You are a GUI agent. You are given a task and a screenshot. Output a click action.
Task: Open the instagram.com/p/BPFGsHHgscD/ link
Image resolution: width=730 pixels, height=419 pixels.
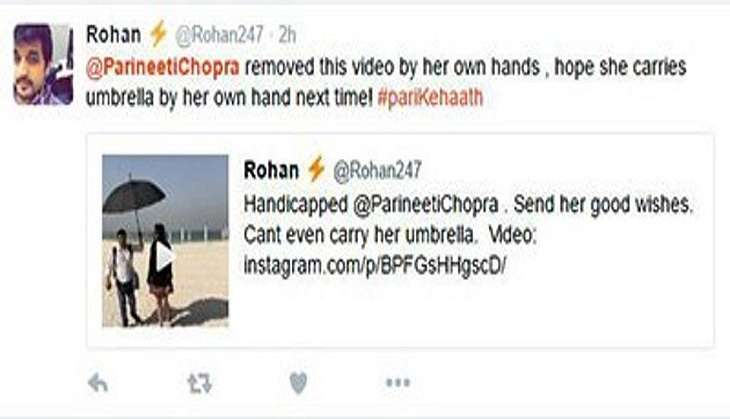point(375,265)
